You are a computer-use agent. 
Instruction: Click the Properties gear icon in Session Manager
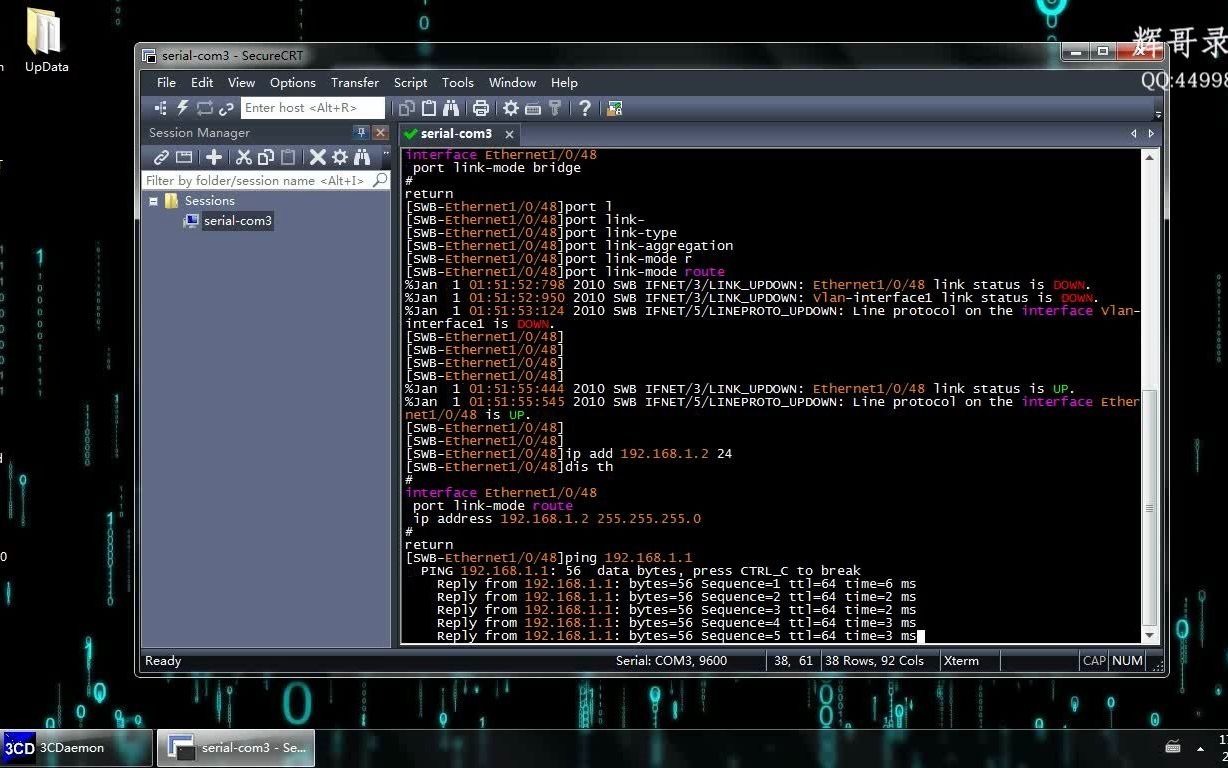(340, 157)
